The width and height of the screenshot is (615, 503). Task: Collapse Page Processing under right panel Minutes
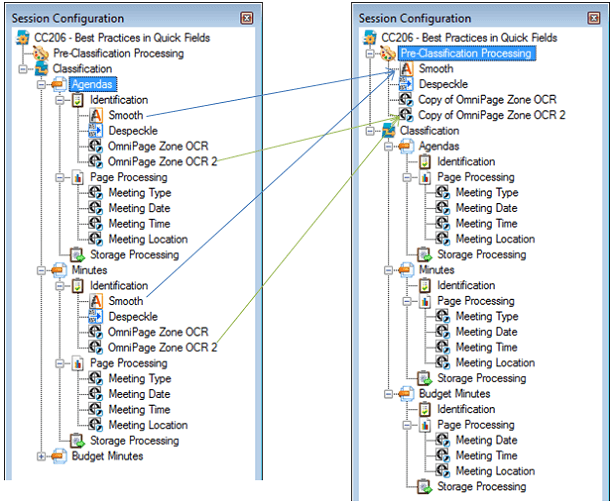pyautogui.click(x=407, y=301)
